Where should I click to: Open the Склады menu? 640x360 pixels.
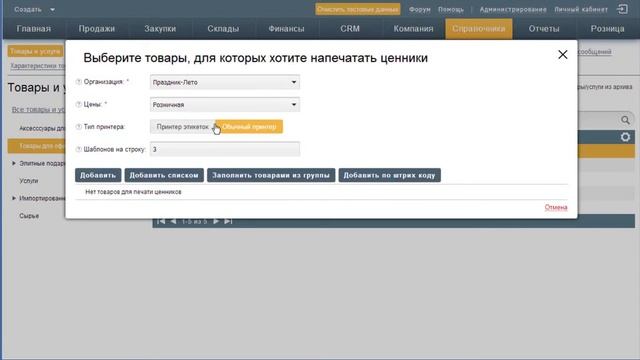click(x=223, y=29)
